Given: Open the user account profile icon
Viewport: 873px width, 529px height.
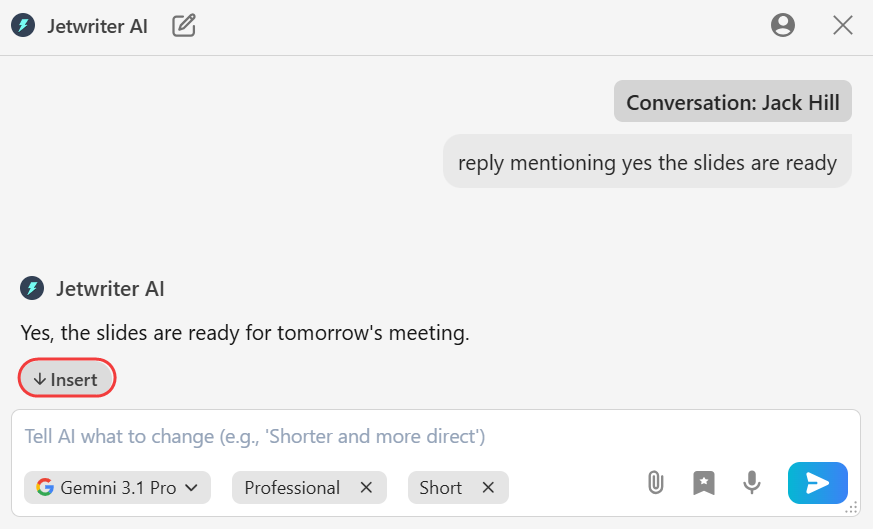Looking at the screenshot, I should coord(783,26).
